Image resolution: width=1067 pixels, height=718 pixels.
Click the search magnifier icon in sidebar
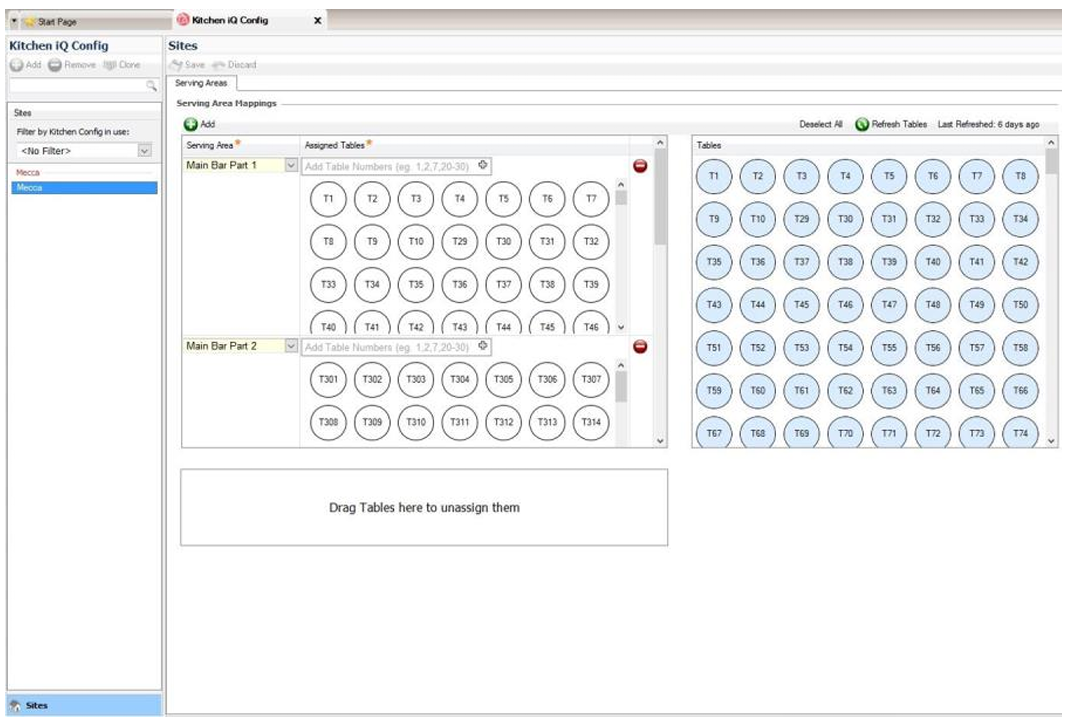click(152, 87)
